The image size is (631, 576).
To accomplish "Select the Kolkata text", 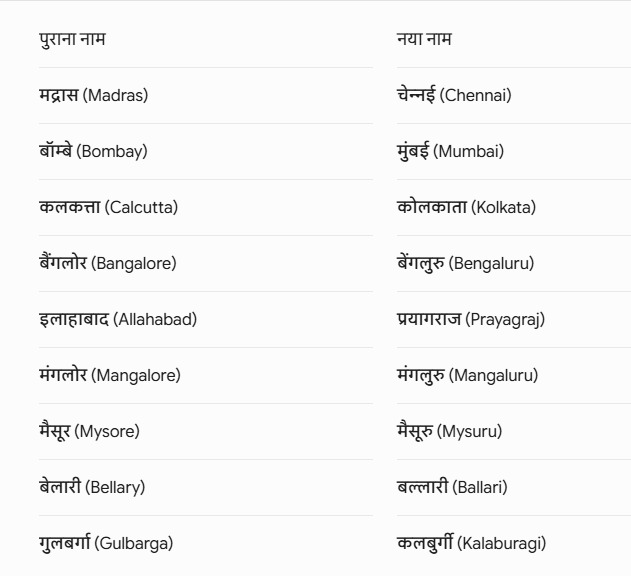I will tap(466, 207).
